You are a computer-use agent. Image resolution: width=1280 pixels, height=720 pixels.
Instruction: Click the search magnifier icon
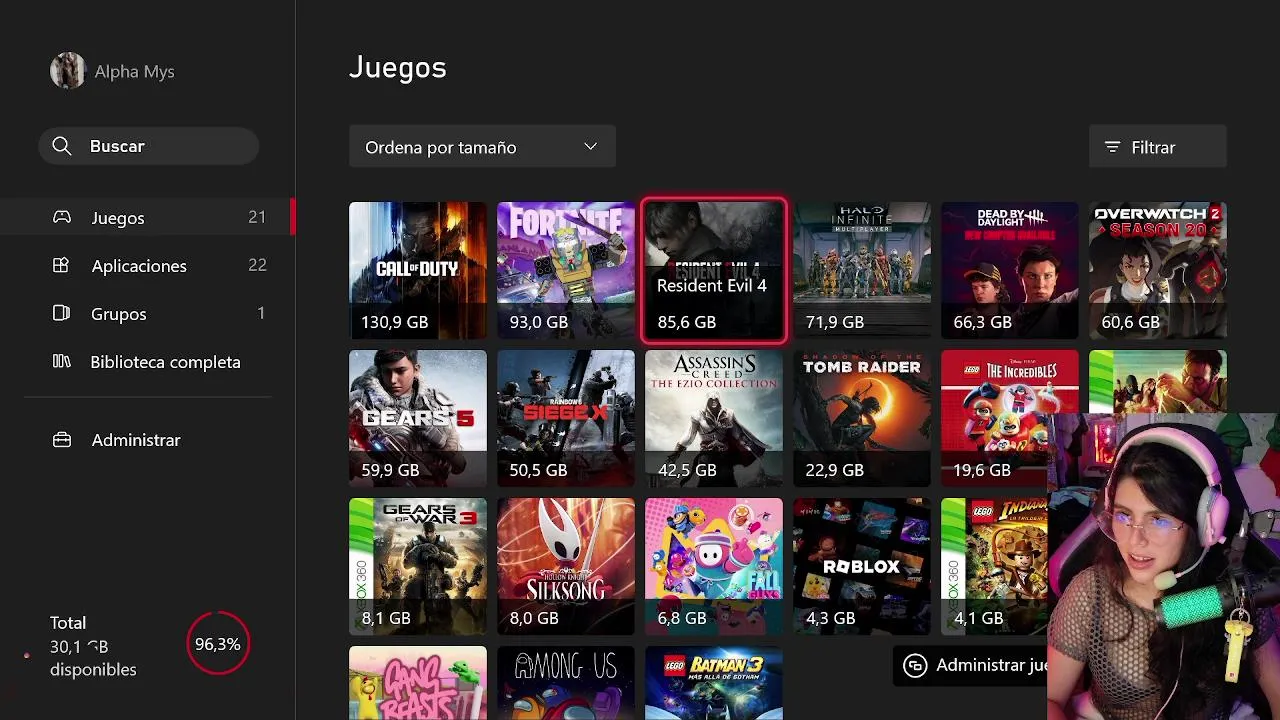[62, 146]
